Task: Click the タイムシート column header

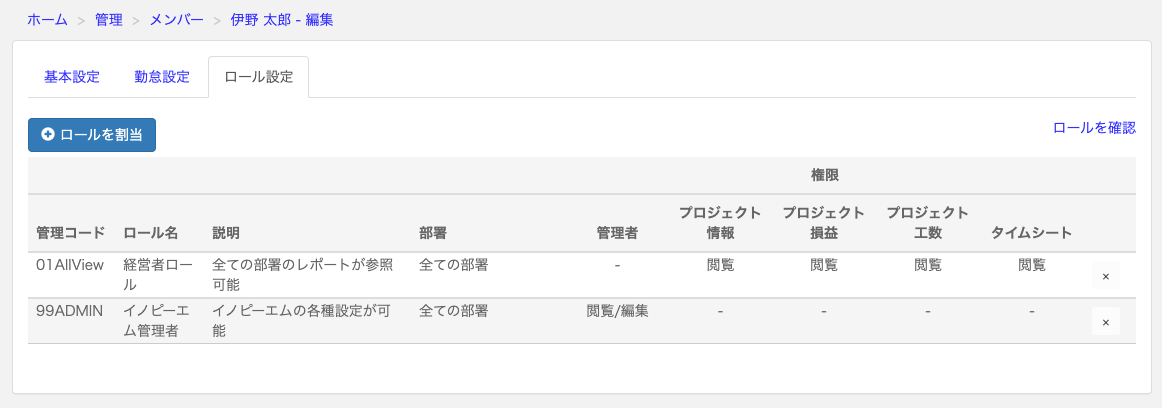Action: 1032,233
